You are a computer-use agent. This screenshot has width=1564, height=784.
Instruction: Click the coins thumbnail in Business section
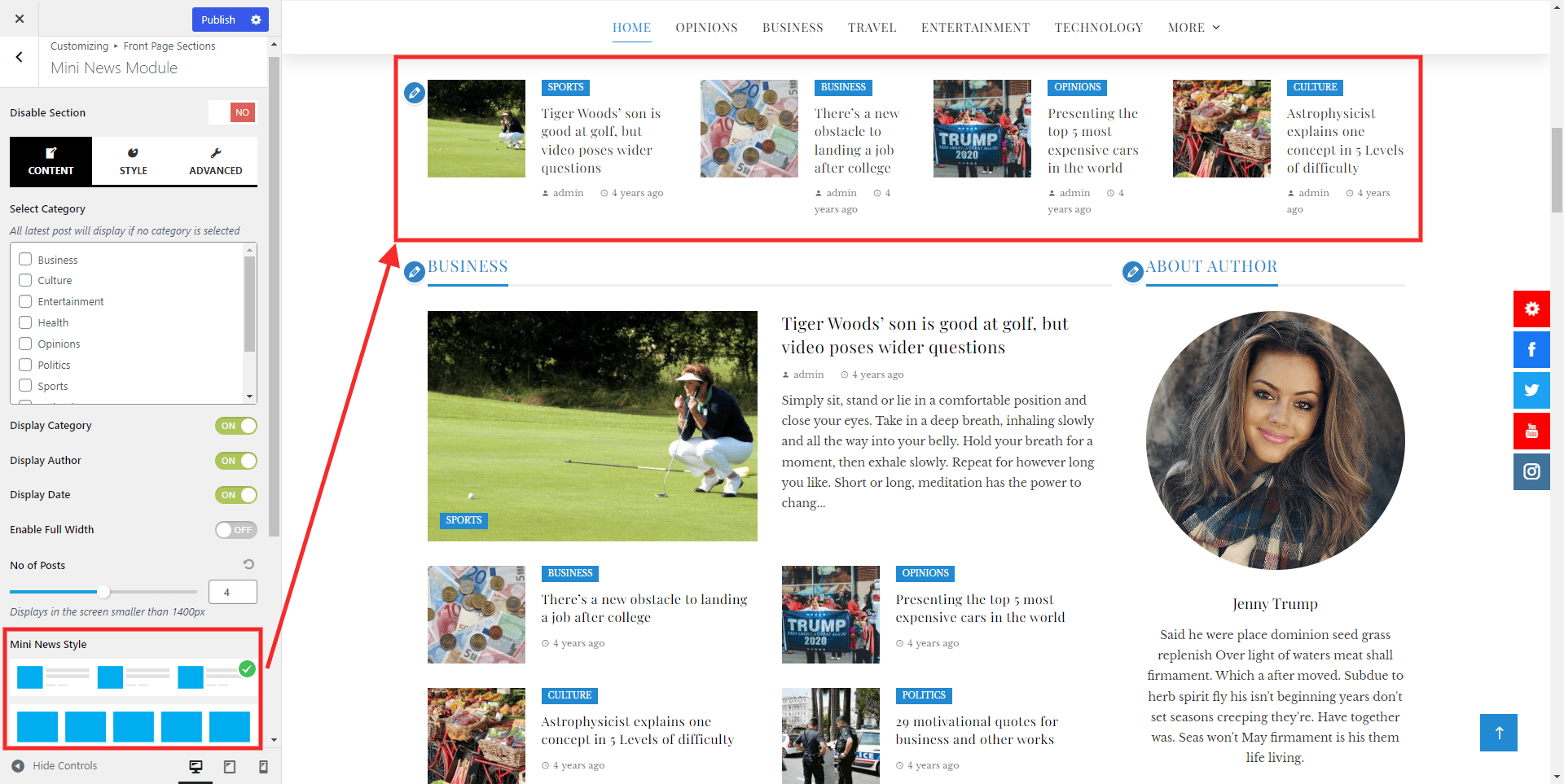point(477,615)
